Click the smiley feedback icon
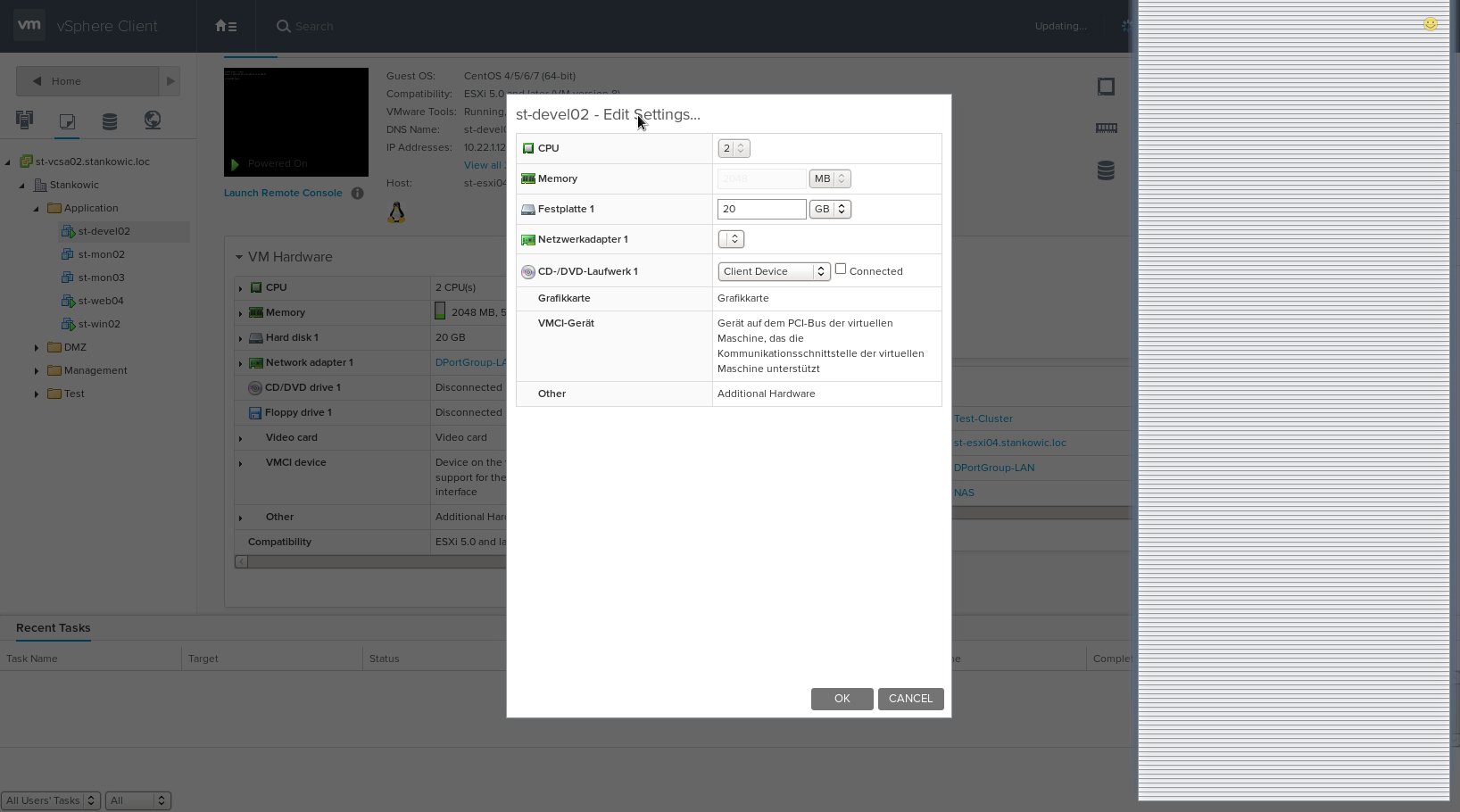Screen dimensions: 1460x812 click(1431, 24)
